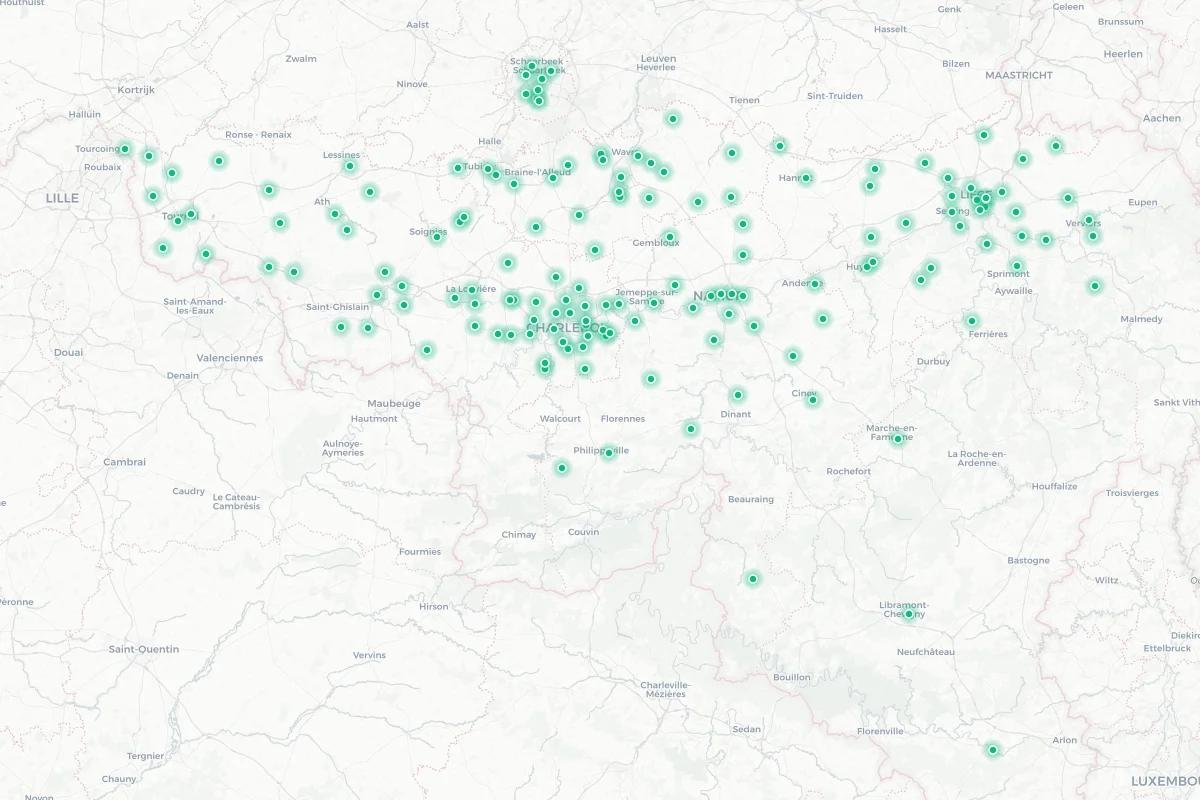
Task: Click the marker on Marche-en-Famenne
Action: tap(898, 439)
